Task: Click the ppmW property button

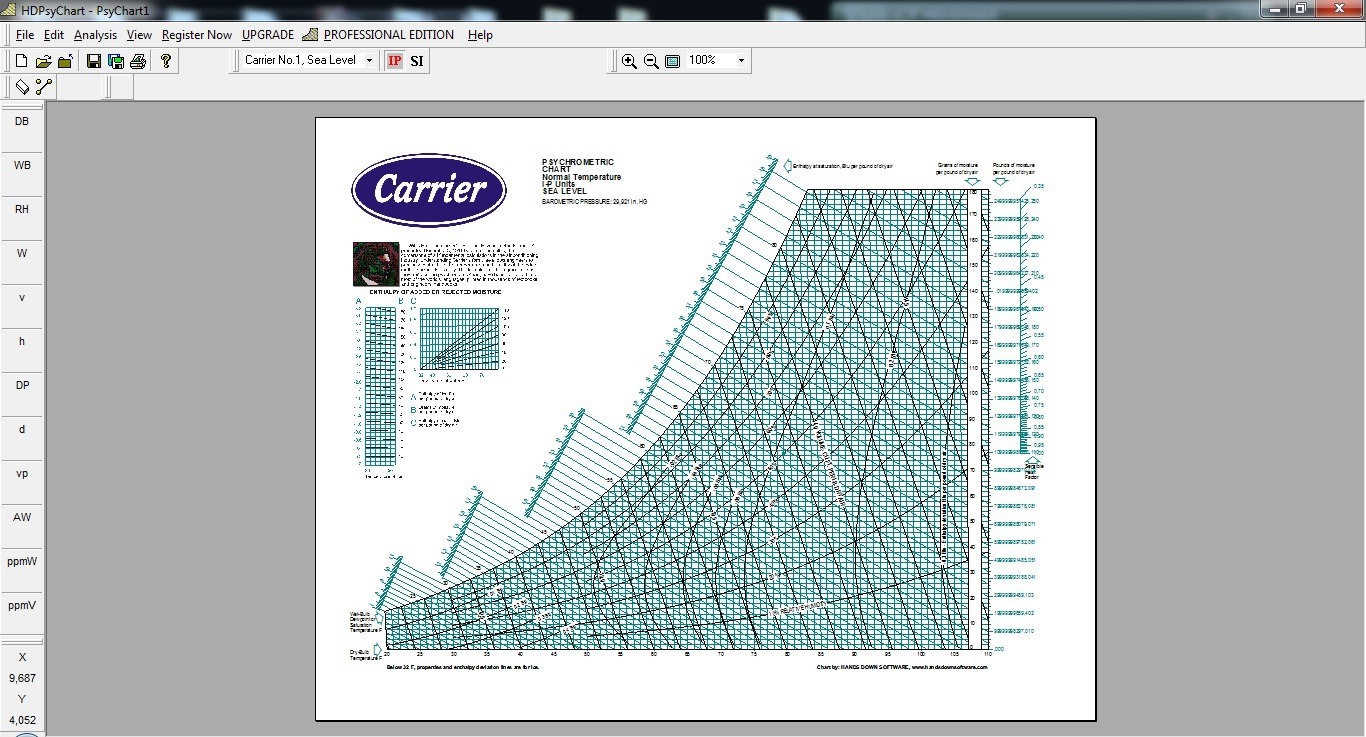Action: pyautogui.click(x=22, y=562)
